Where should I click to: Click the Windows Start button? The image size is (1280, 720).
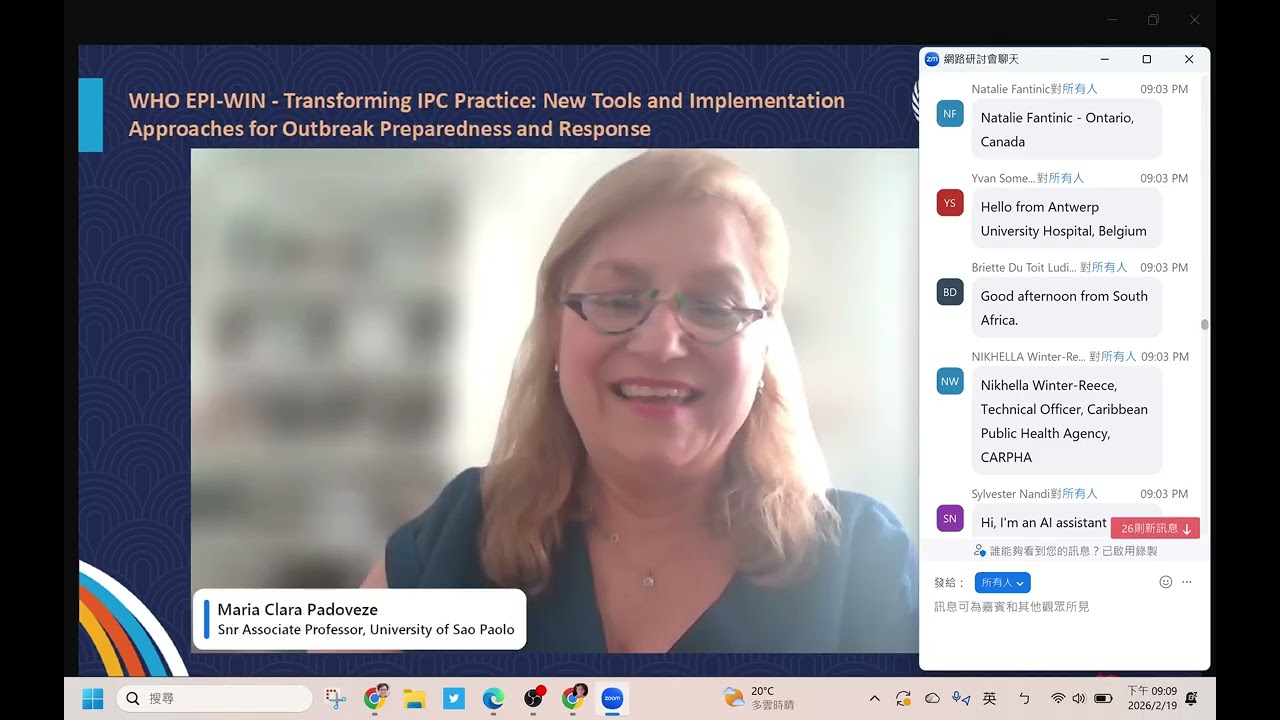pos(93,698)
